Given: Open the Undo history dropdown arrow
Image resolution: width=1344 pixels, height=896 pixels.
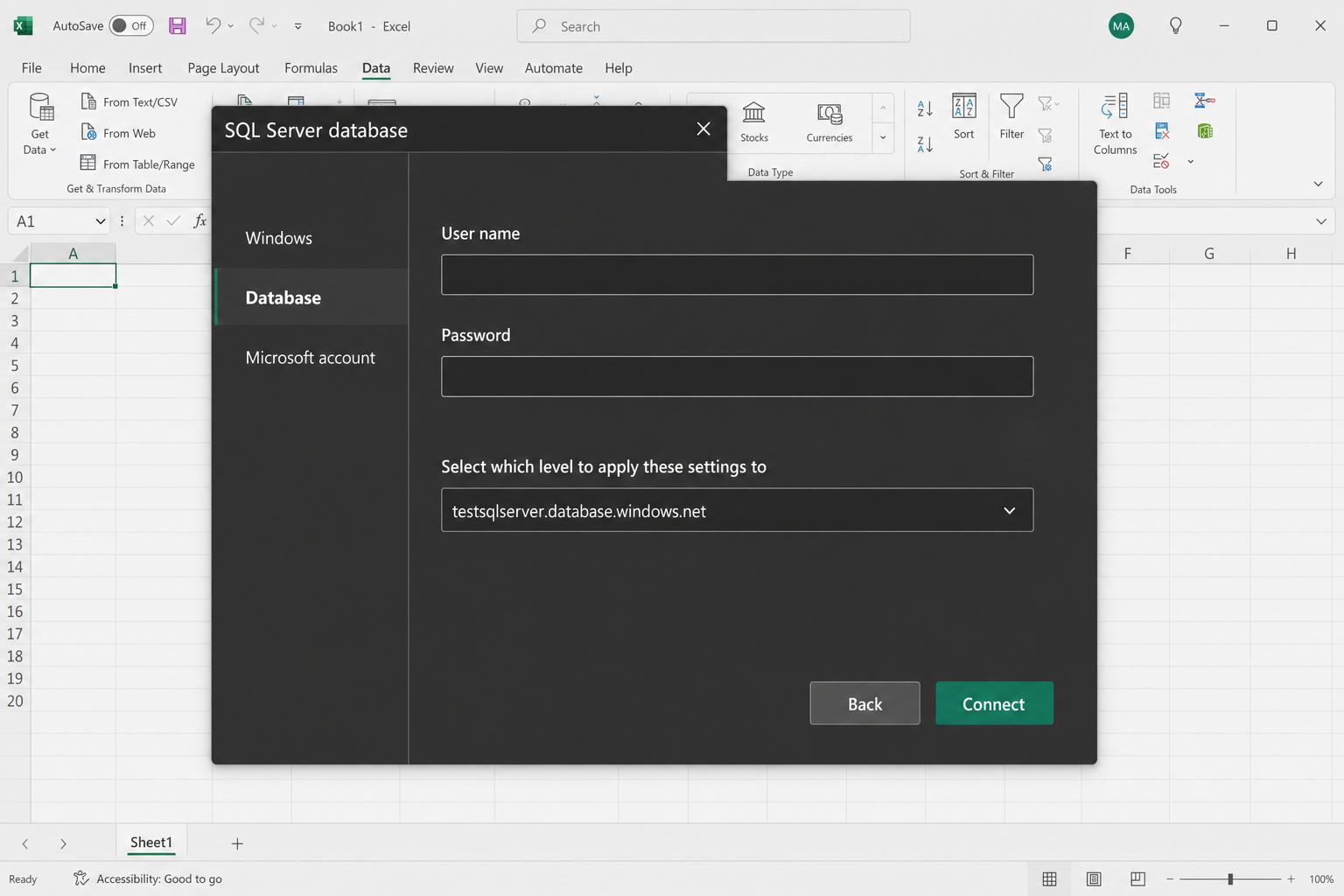Looking at the screenshot, I should click(x=231, y=26).
